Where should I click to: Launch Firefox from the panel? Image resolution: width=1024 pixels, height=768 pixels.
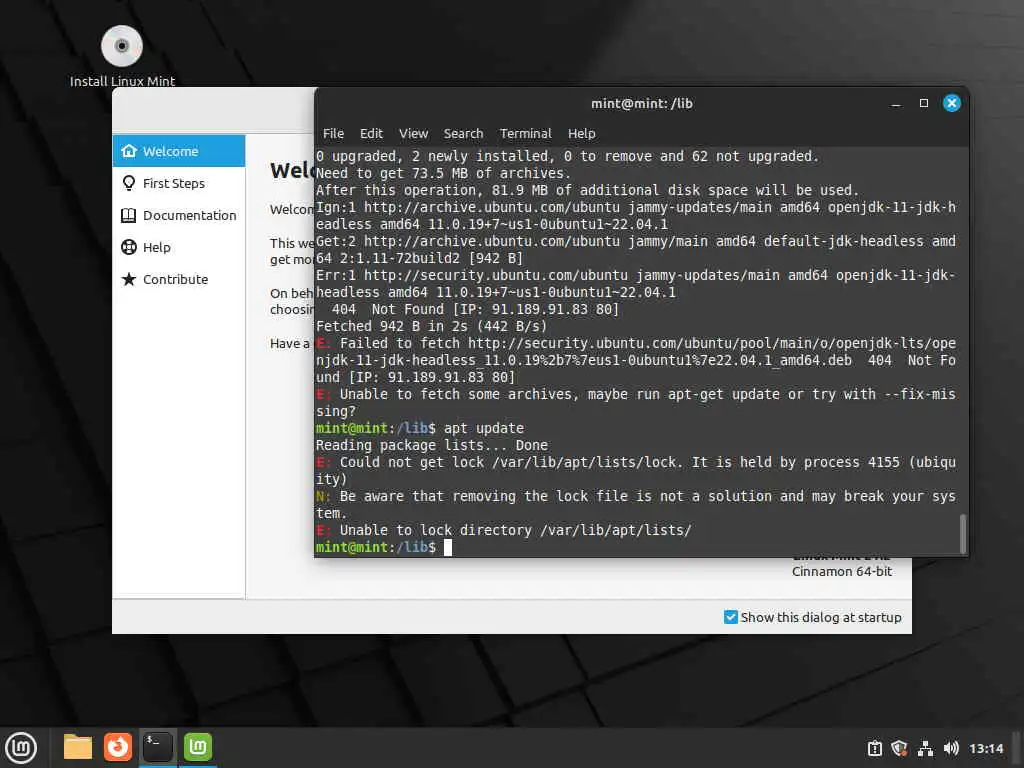point(118,747)
